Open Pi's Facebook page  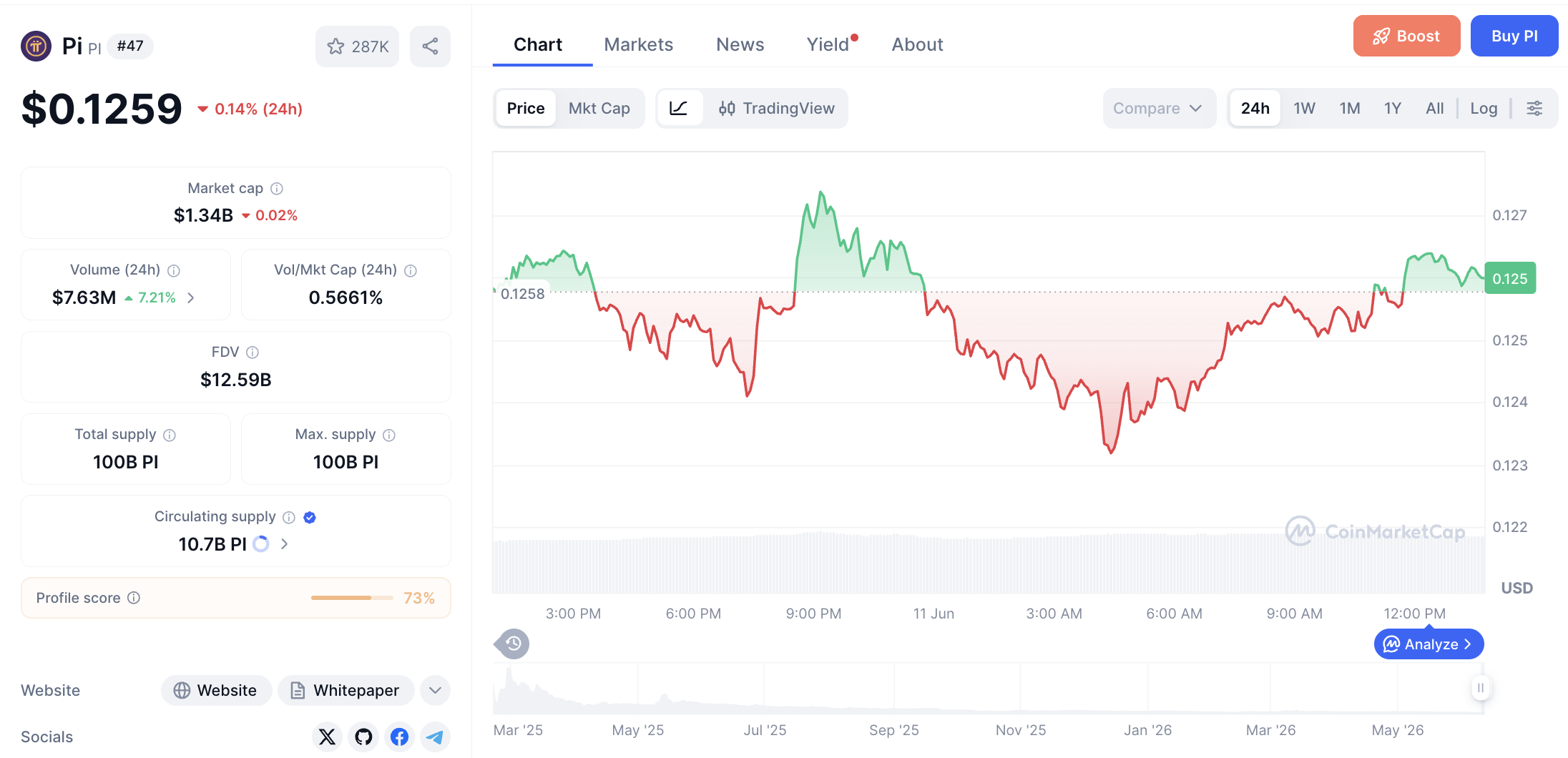400,737
